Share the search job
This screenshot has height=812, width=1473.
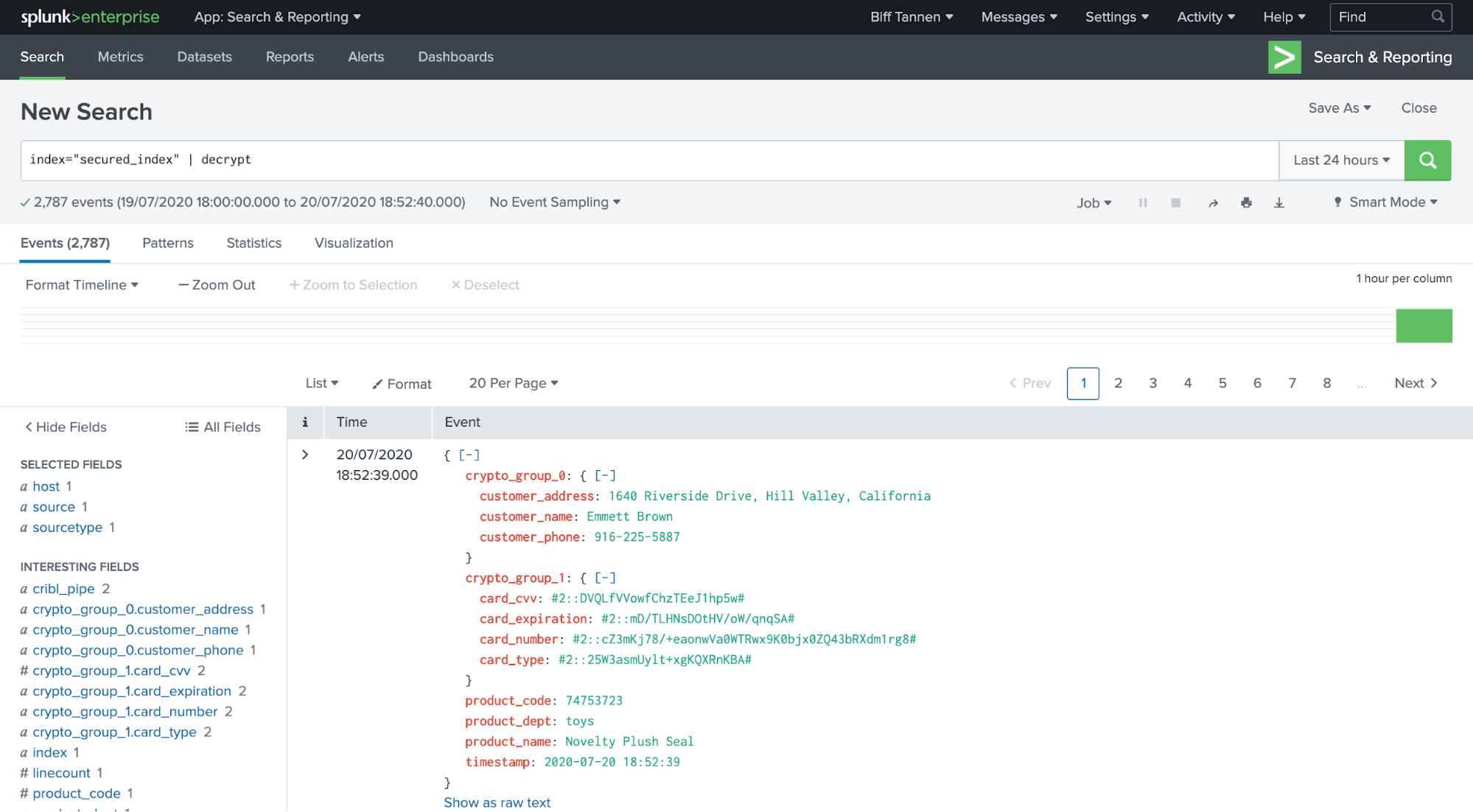point(1213,203)
